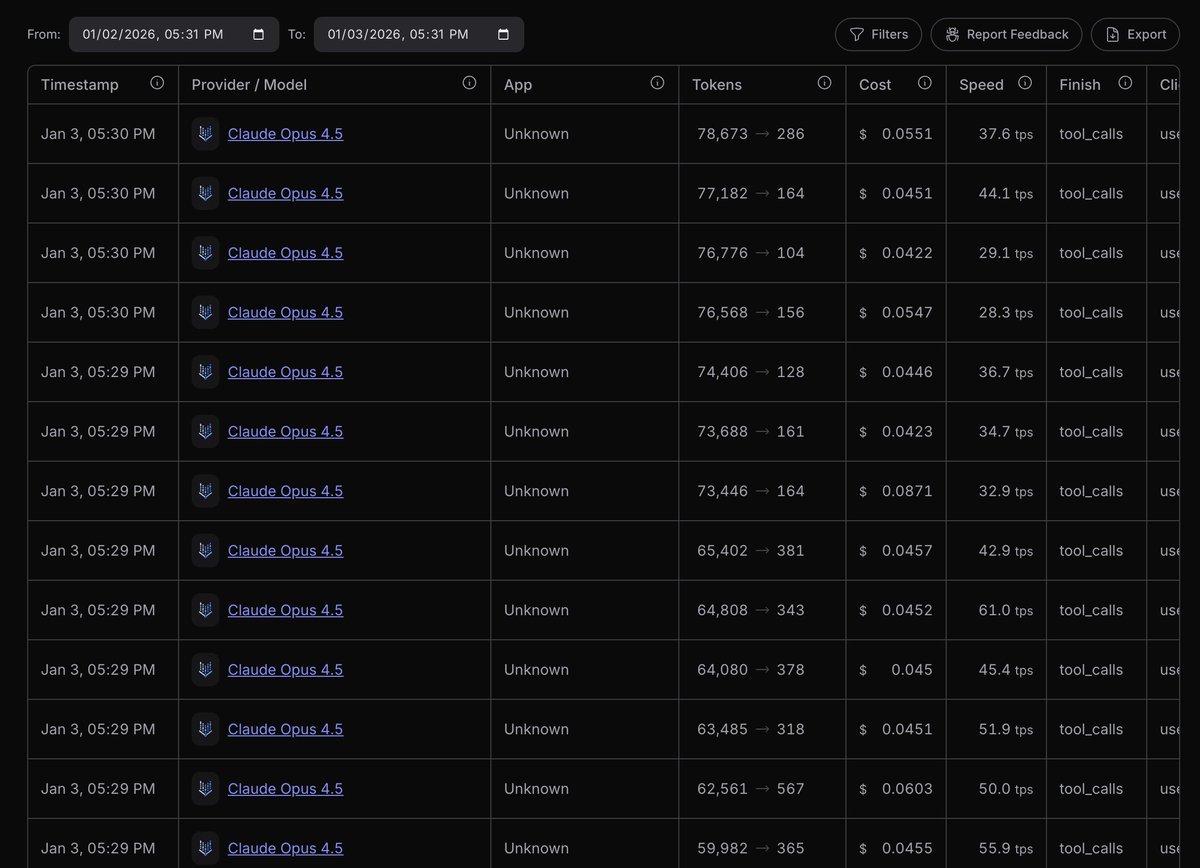
Task: Click the info icon beside Provider / Model
Action: (x=469, y=83)
